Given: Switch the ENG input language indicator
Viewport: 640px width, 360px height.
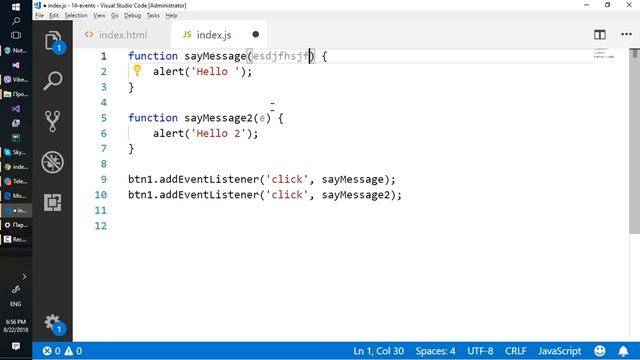Looking at the screenshot, I should tap(16, 304).
